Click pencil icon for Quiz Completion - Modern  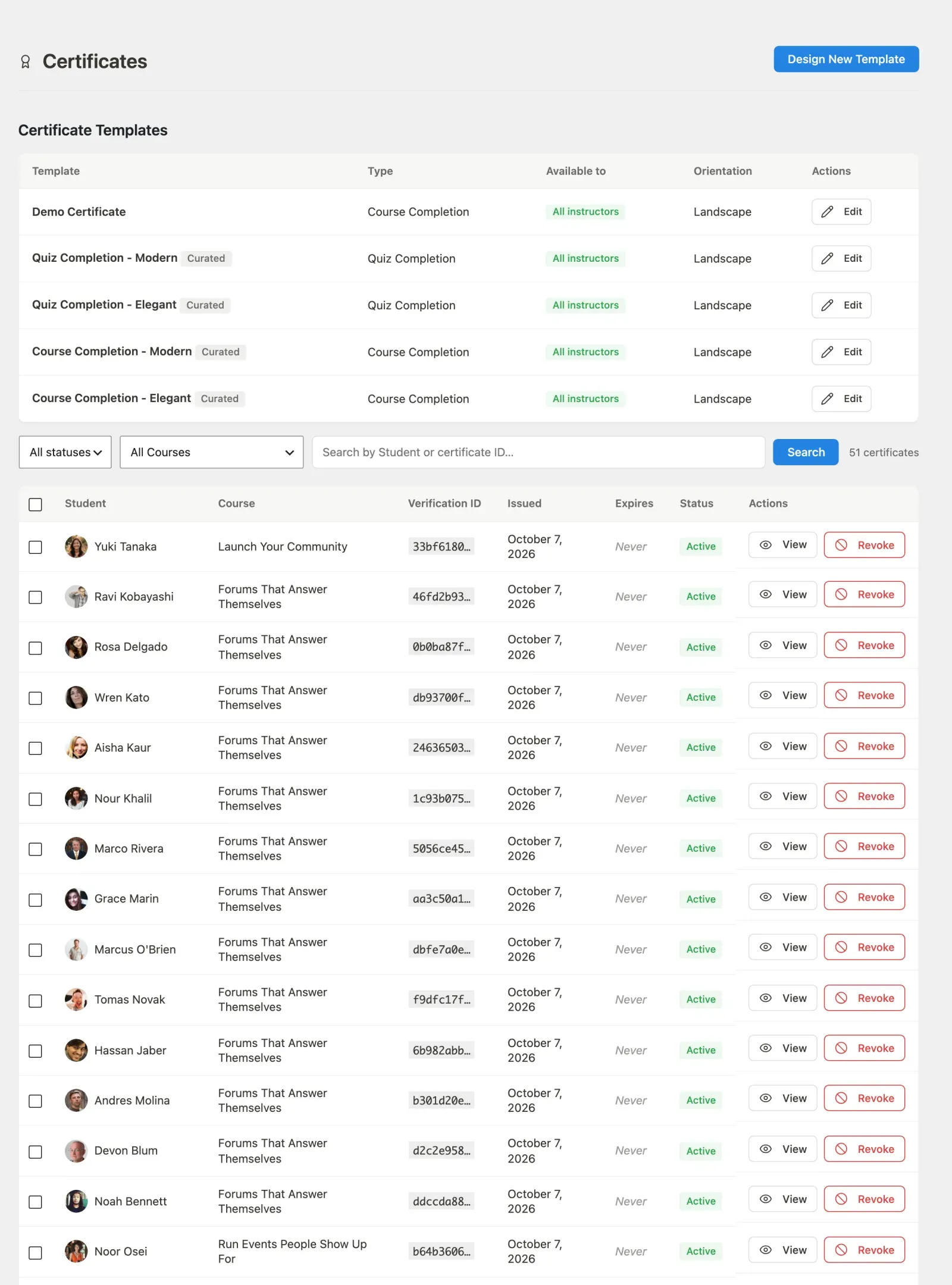(x=827, y=258)
